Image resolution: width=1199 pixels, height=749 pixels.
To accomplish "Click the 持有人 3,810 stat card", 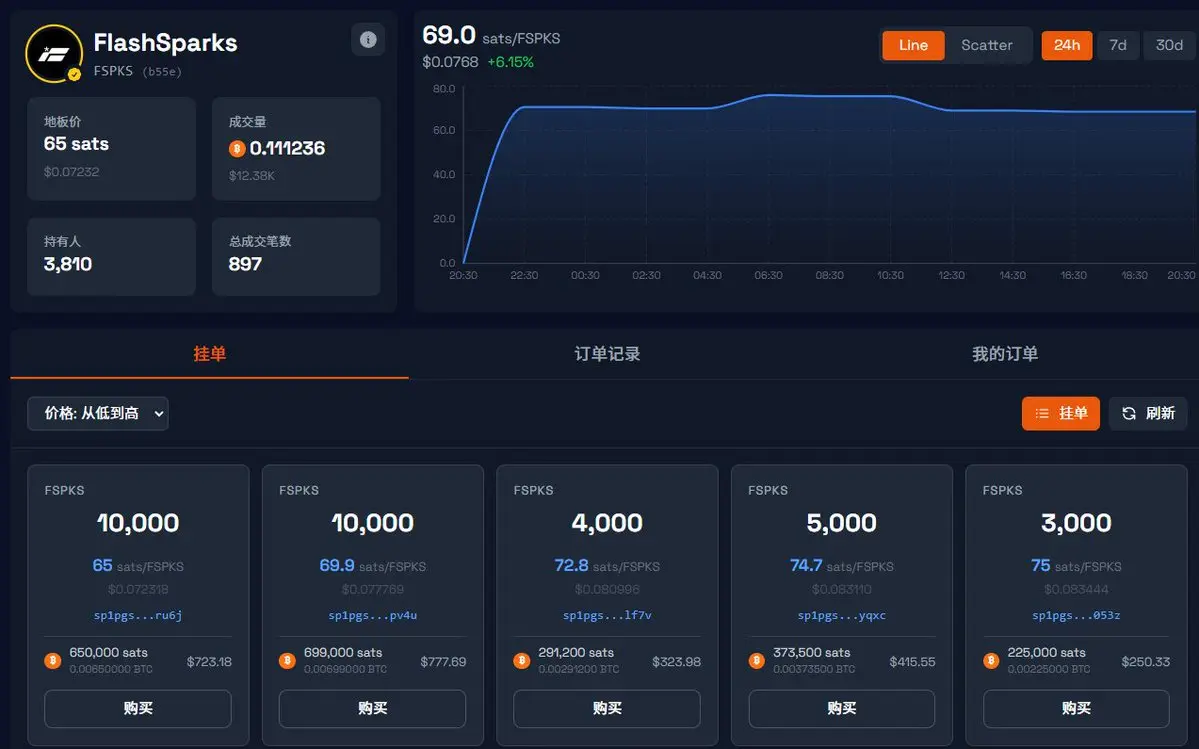I will coord(112,257).
